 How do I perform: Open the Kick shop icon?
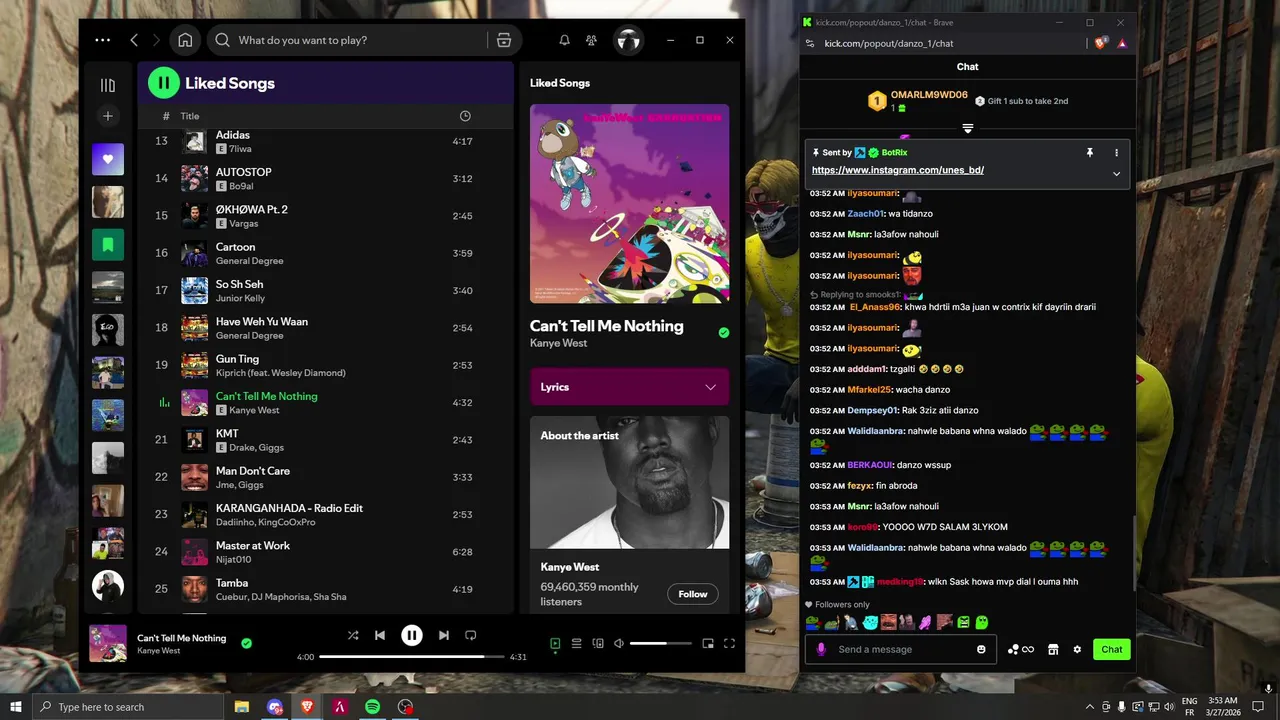[x=1053, y=650]
